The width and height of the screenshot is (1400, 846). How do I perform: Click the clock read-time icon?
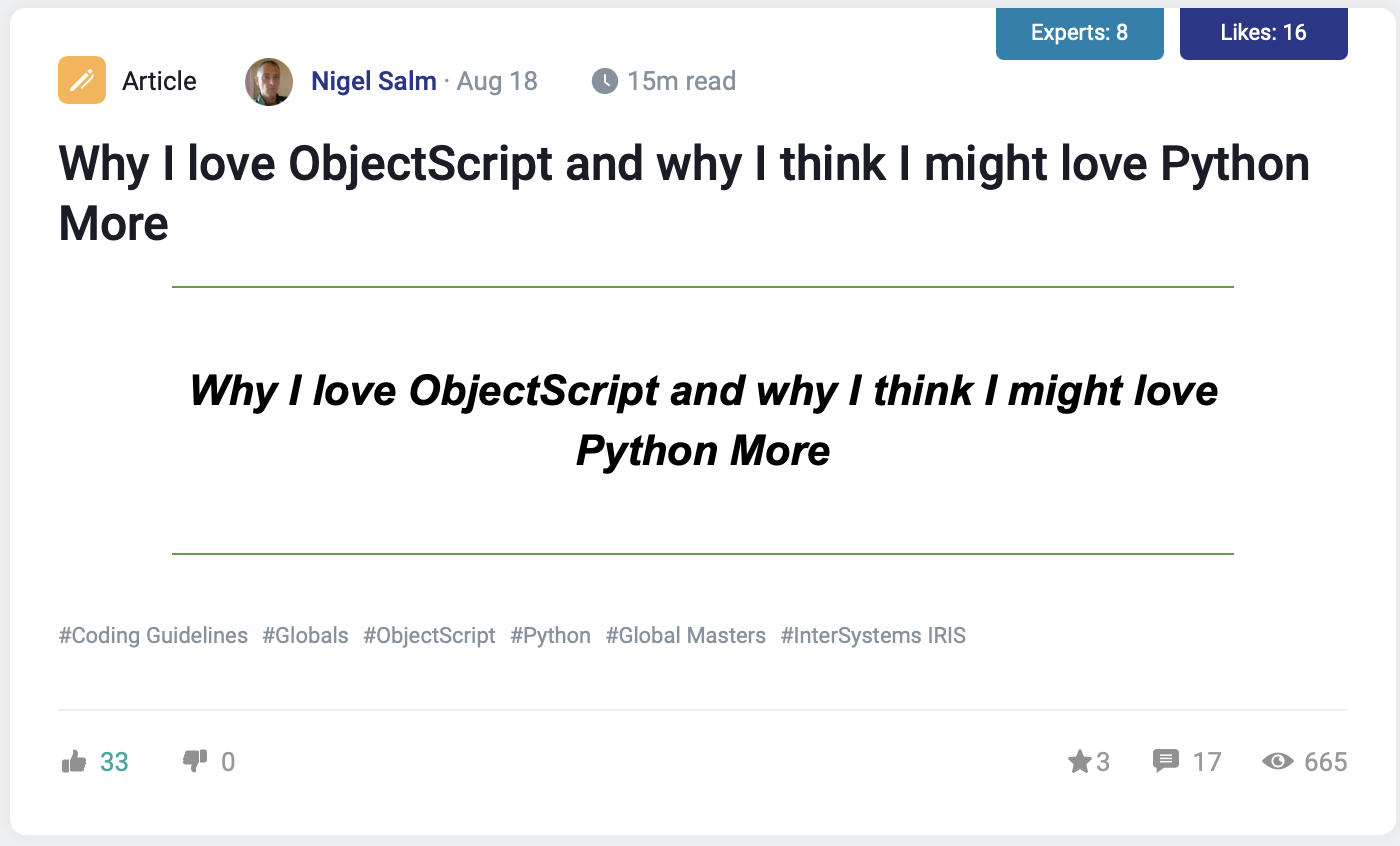pyautogui.click(x=605, y=81)
